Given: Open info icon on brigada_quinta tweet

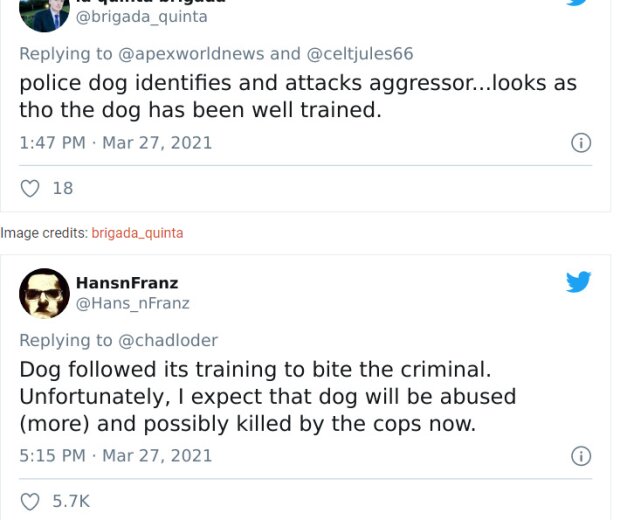Looking at the screenshot, I should pos(581,143).
